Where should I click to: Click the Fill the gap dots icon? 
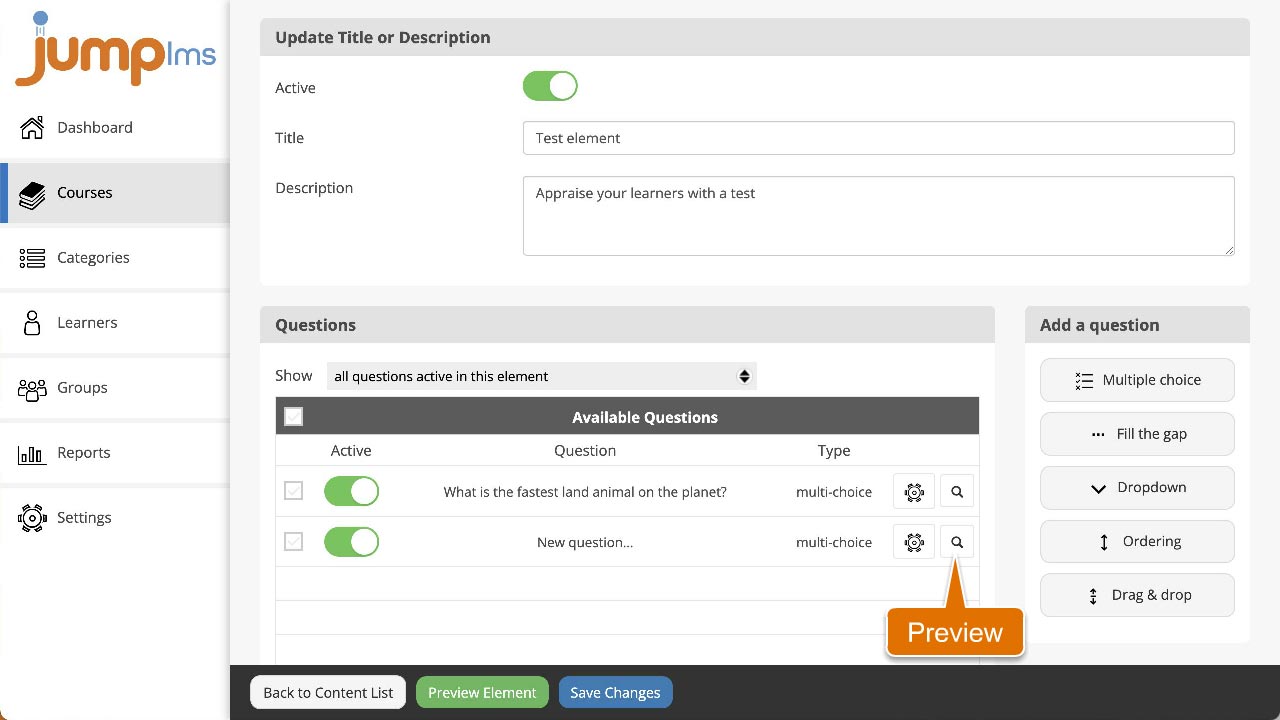coord(1098,435)
